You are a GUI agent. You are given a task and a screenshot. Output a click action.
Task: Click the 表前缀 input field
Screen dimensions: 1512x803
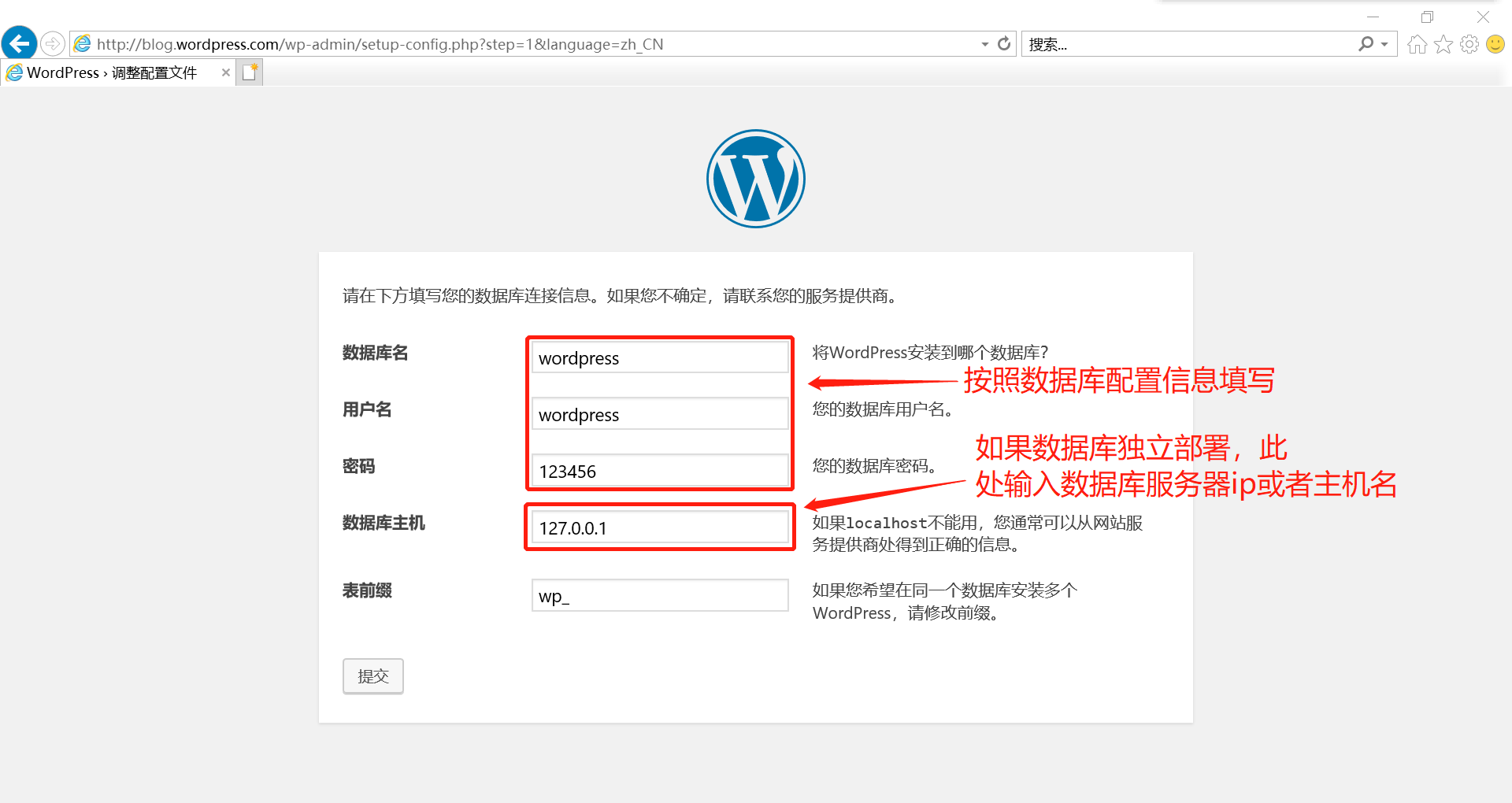pyautogui.click(x=660, y=596)
